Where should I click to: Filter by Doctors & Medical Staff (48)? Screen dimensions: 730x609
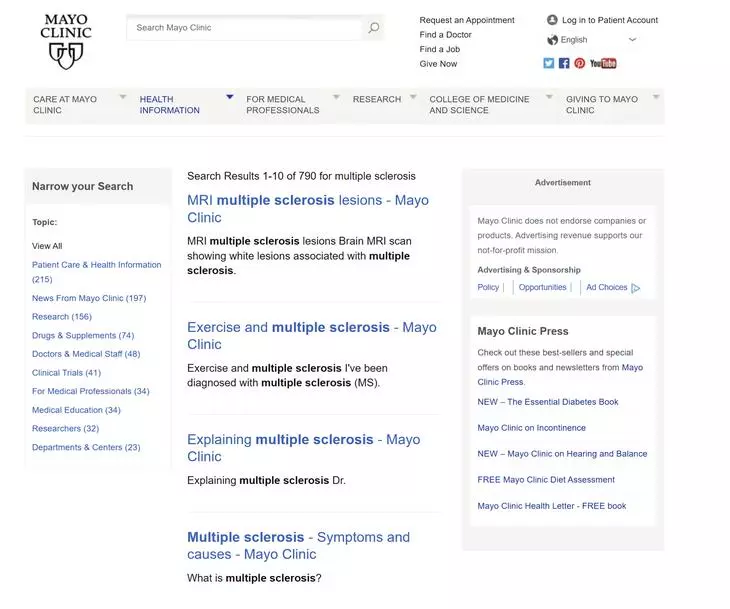coord(86,354)
